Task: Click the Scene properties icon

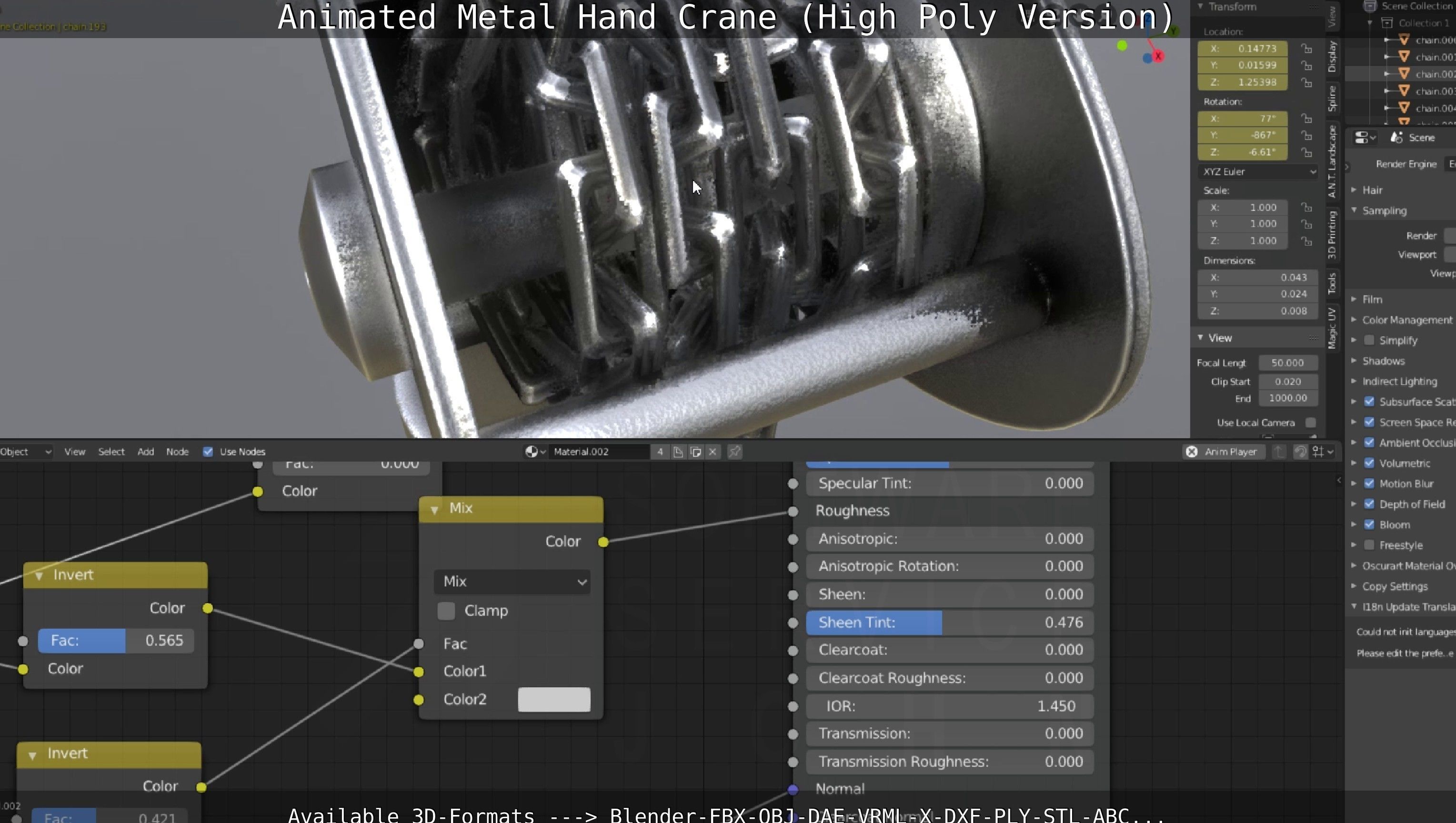Action: coord(1396,137)
